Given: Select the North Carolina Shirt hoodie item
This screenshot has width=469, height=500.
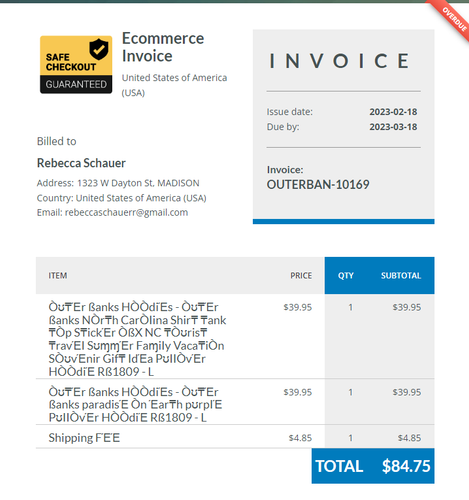Looking at the screenshot, I should click(137, 339).
